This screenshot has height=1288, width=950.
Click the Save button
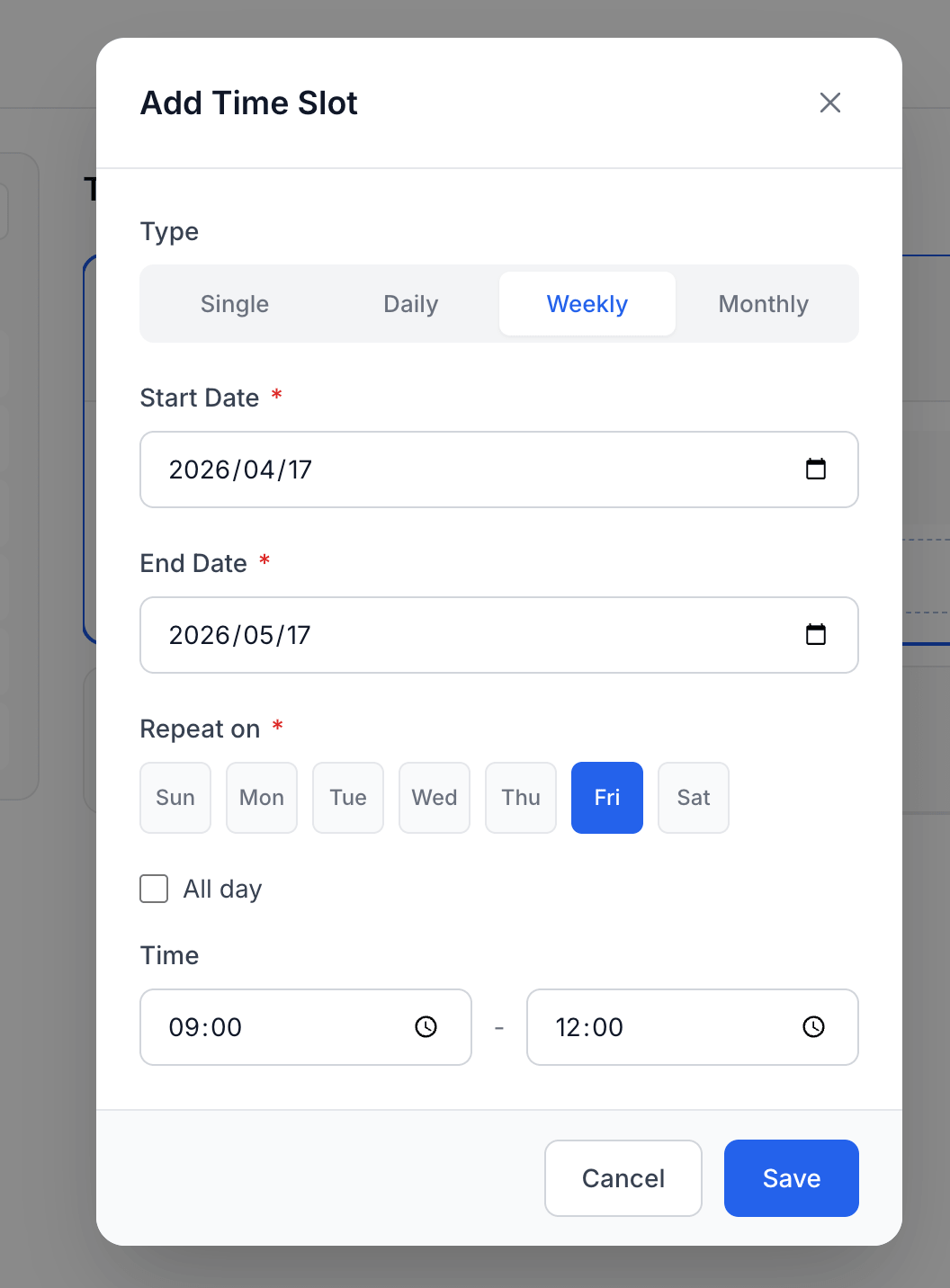point(791,1178)
